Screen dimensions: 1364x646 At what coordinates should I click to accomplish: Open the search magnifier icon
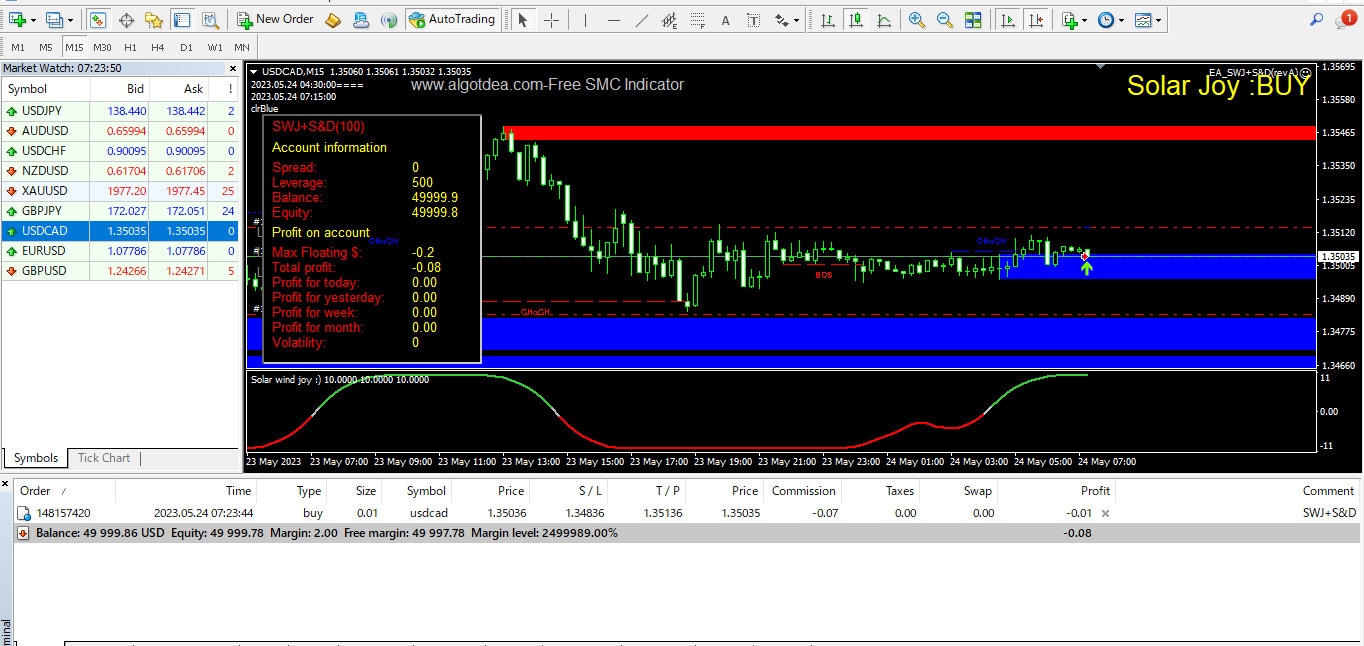click(x=1317, y=19)
